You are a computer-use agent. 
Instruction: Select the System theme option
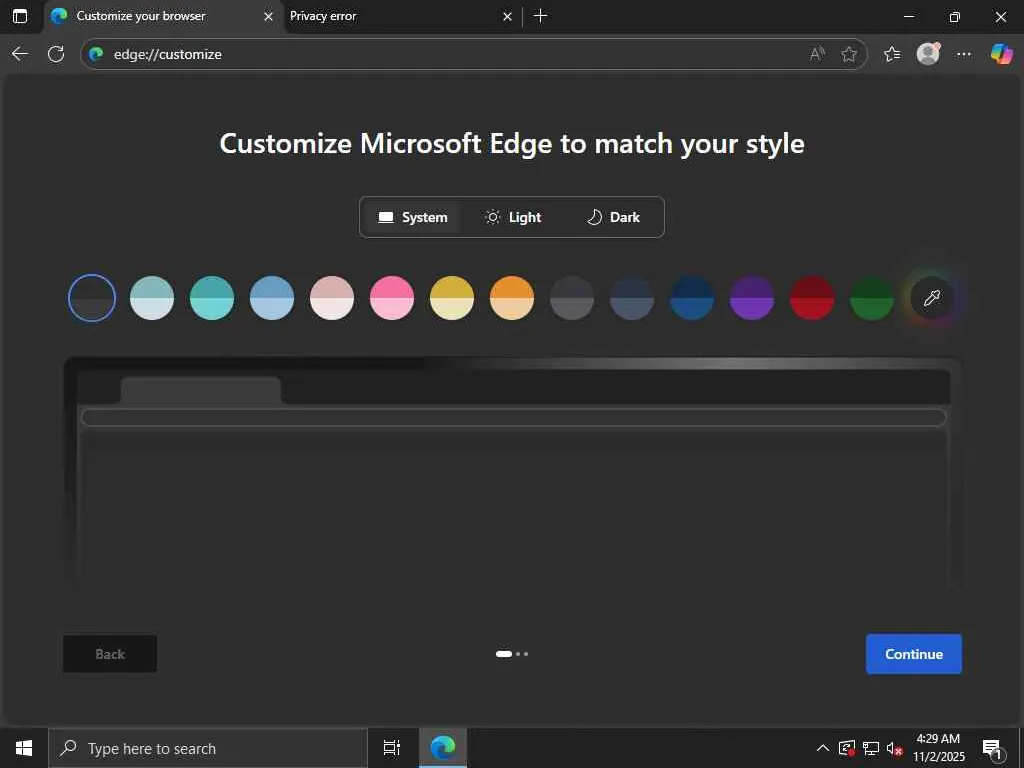pos(413,217)
